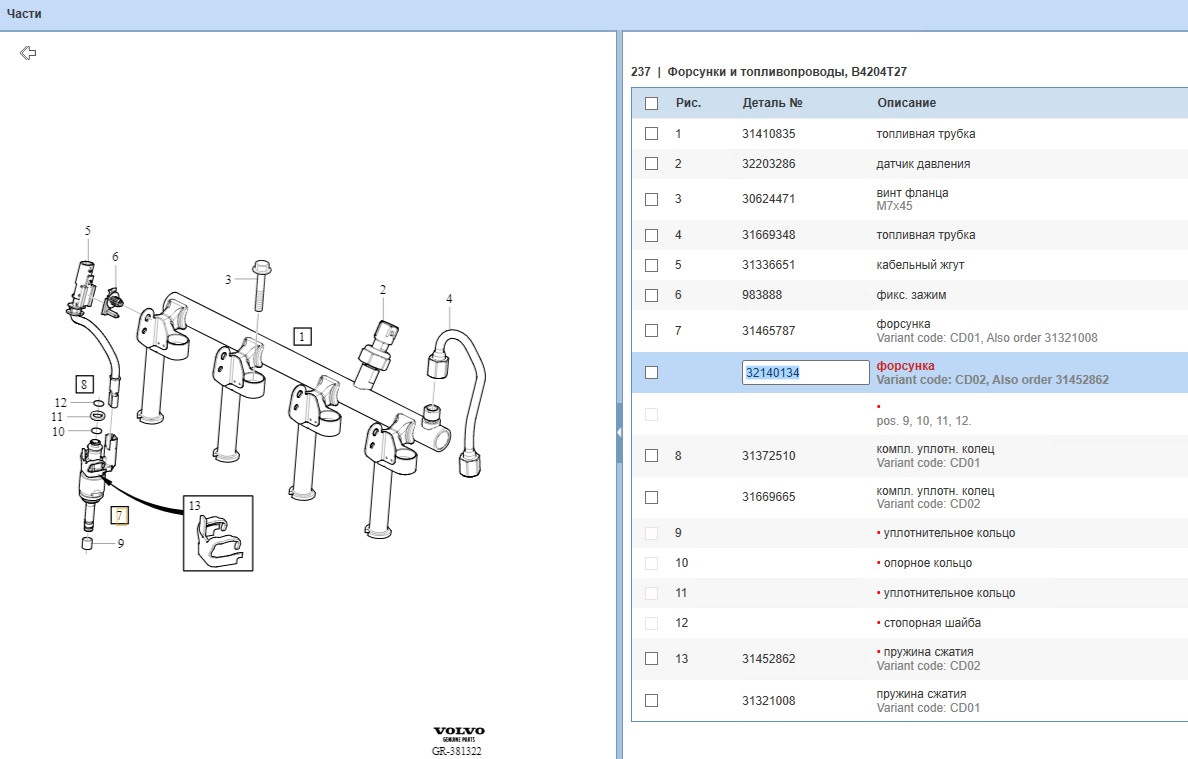Tick checkbox for spring 31452862
1188x759 pixels.
pos(652,658)
